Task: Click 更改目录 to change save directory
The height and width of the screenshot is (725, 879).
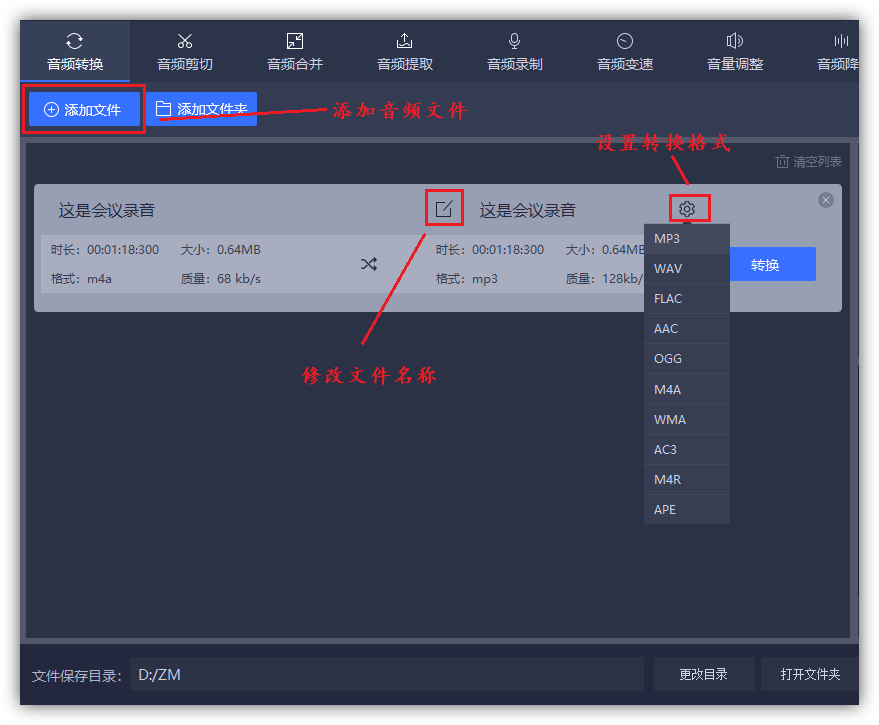Action: (x=704, y=674)
